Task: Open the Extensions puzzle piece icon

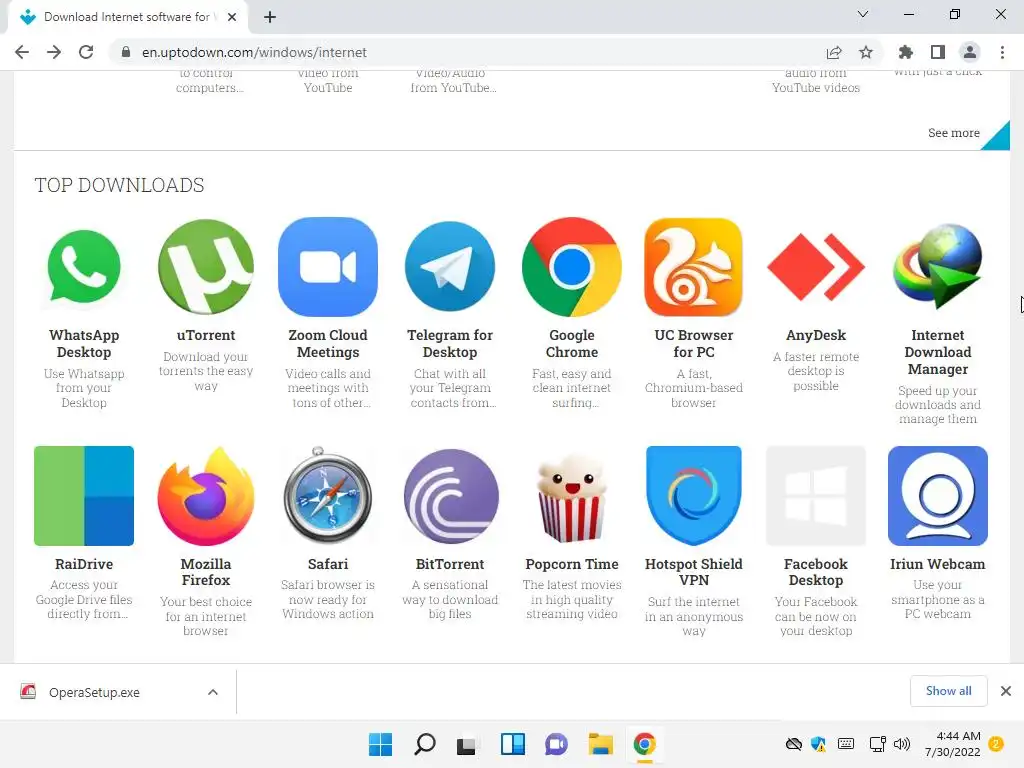Action: [x=906, y=52]
